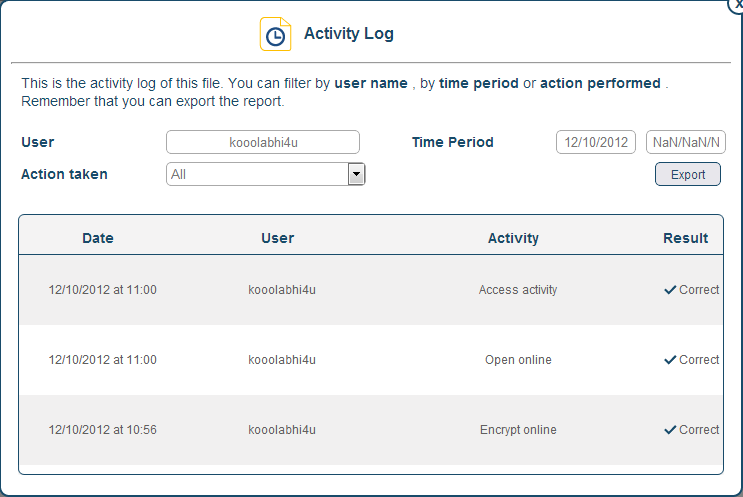Click the User name input field
743x497 pixels.
263,142
